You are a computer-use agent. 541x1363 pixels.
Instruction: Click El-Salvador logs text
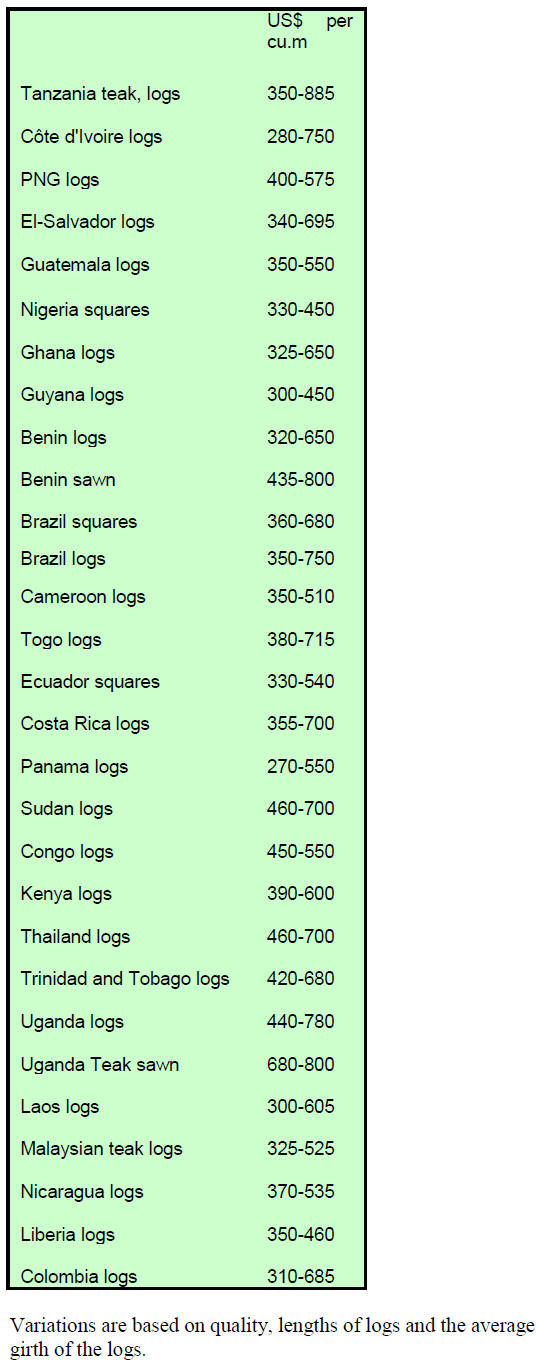tap(88, 222)
